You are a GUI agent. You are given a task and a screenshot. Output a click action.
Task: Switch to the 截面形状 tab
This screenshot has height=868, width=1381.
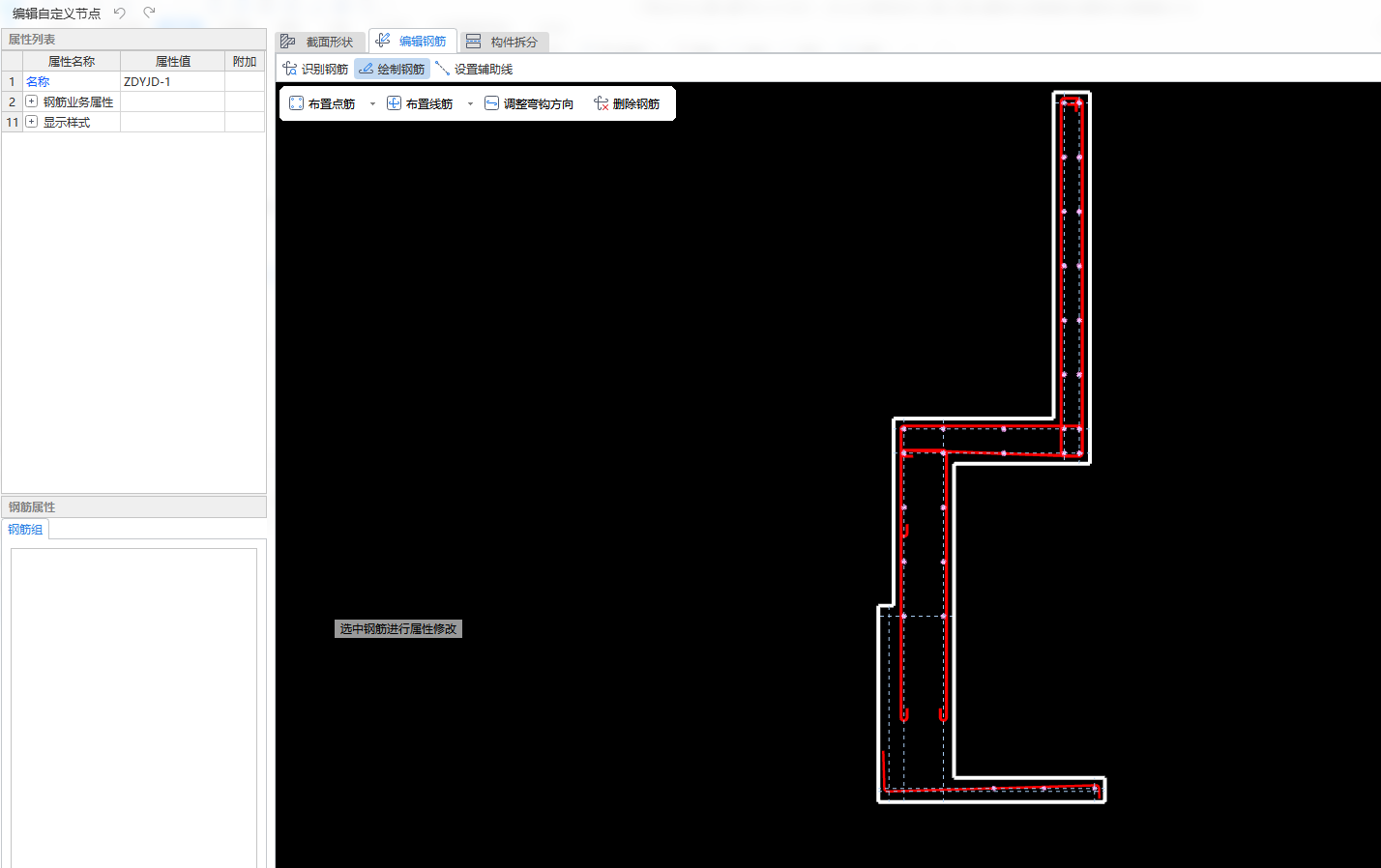pyautogui.click(x=320, y=42)
